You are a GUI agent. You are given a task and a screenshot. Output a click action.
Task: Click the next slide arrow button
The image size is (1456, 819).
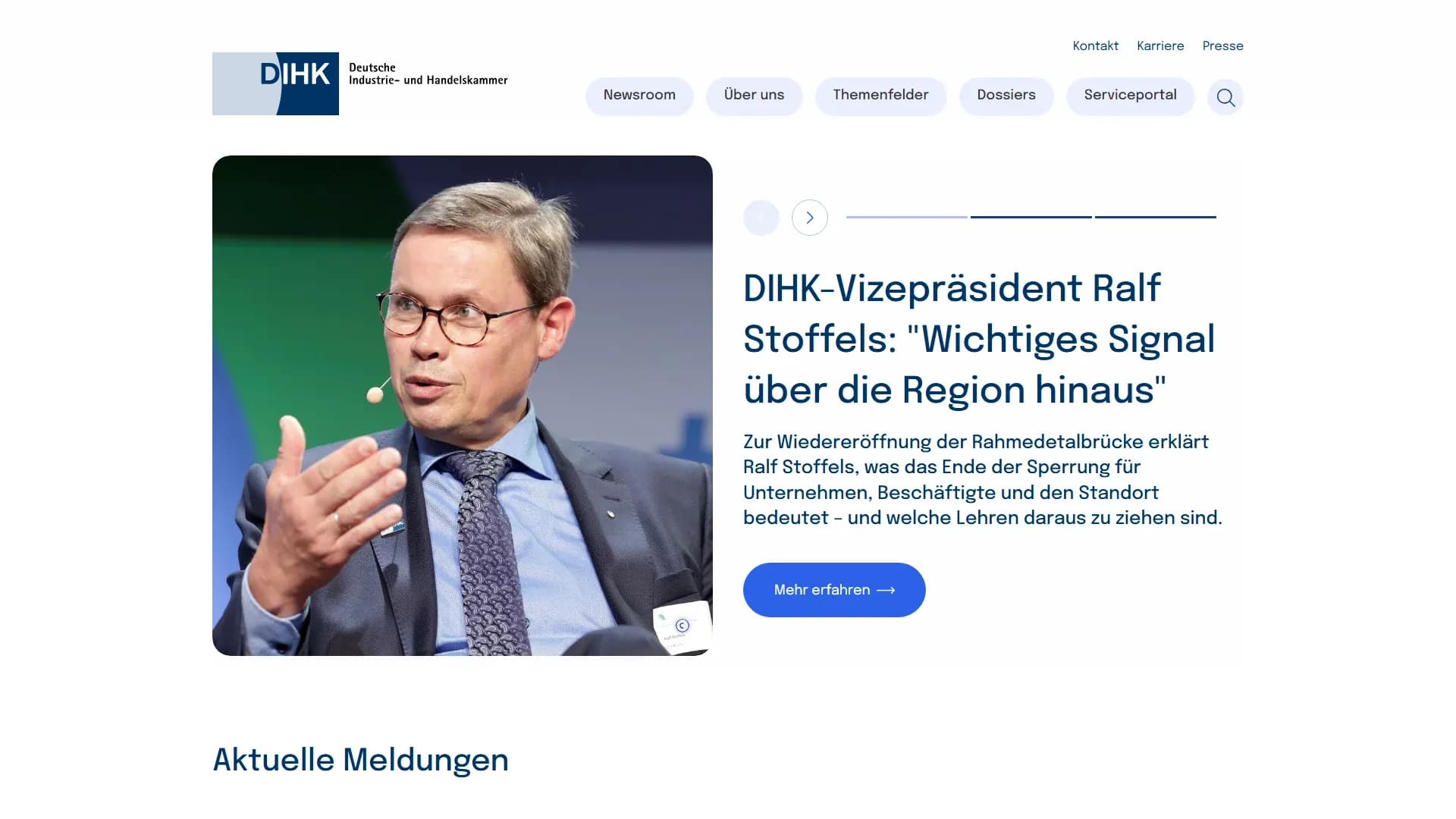809,218
